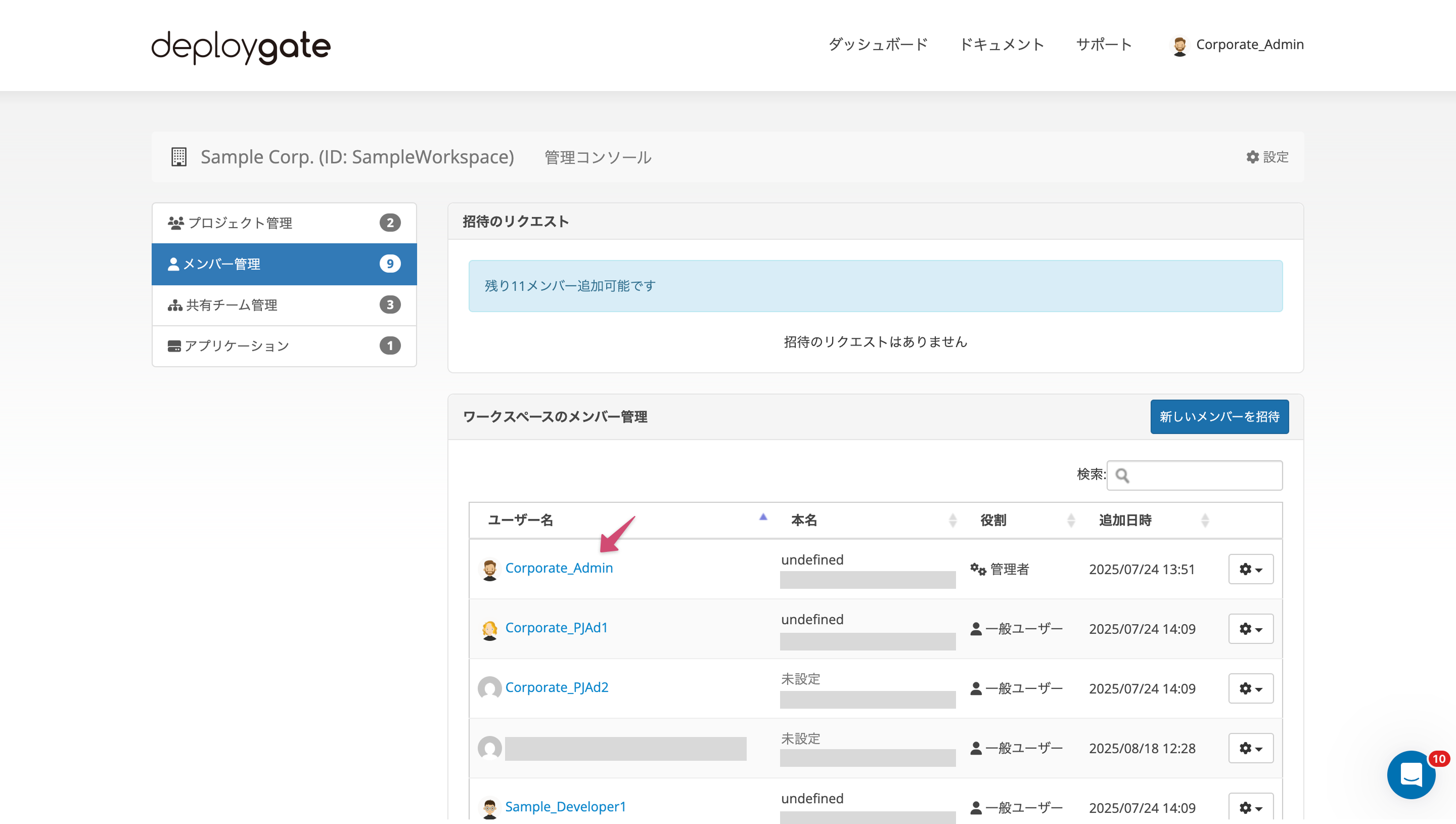Image resolution: width=1456 pixels, height=824 pixels.
Task: Open the ドキュメント navigation item
Action: tap(1002, 44)
